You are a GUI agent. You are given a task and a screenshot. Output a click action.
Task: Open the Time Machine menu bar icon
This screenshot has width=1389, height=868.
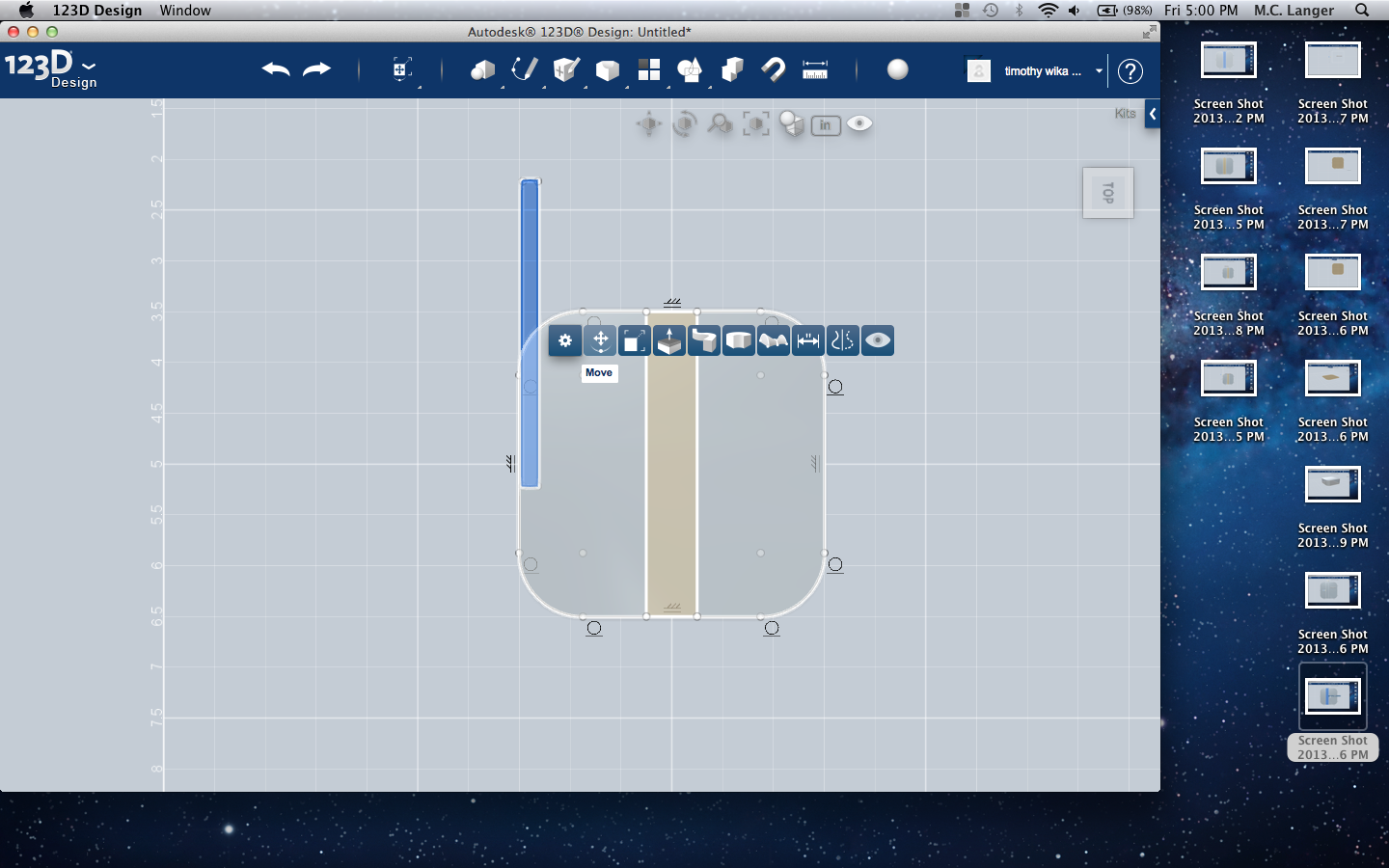tap(991, 11)
